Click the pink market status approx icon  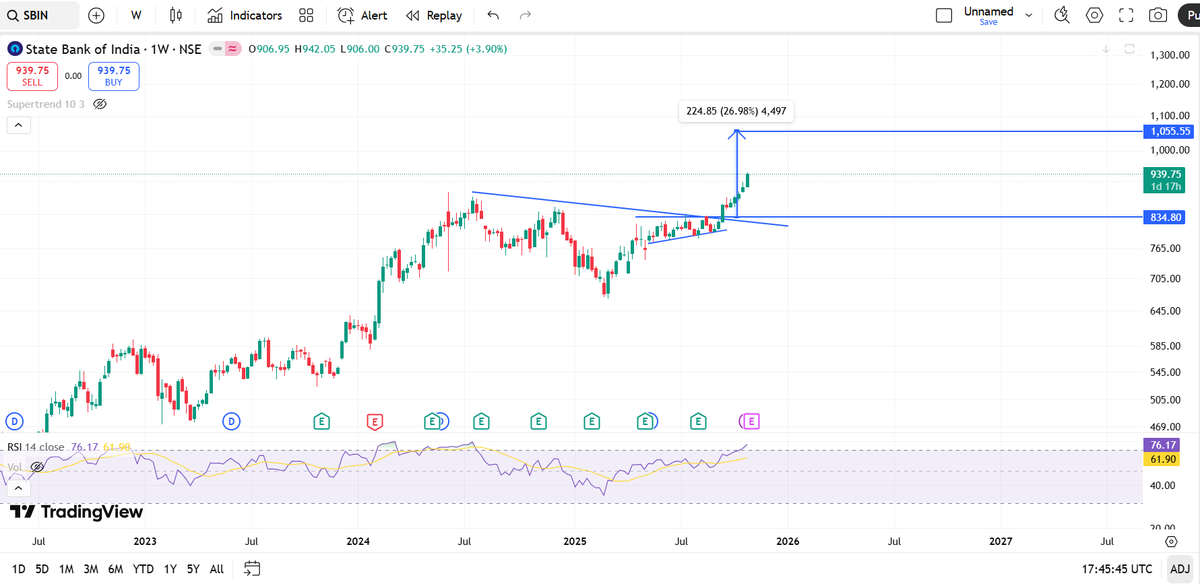(233, 48)
